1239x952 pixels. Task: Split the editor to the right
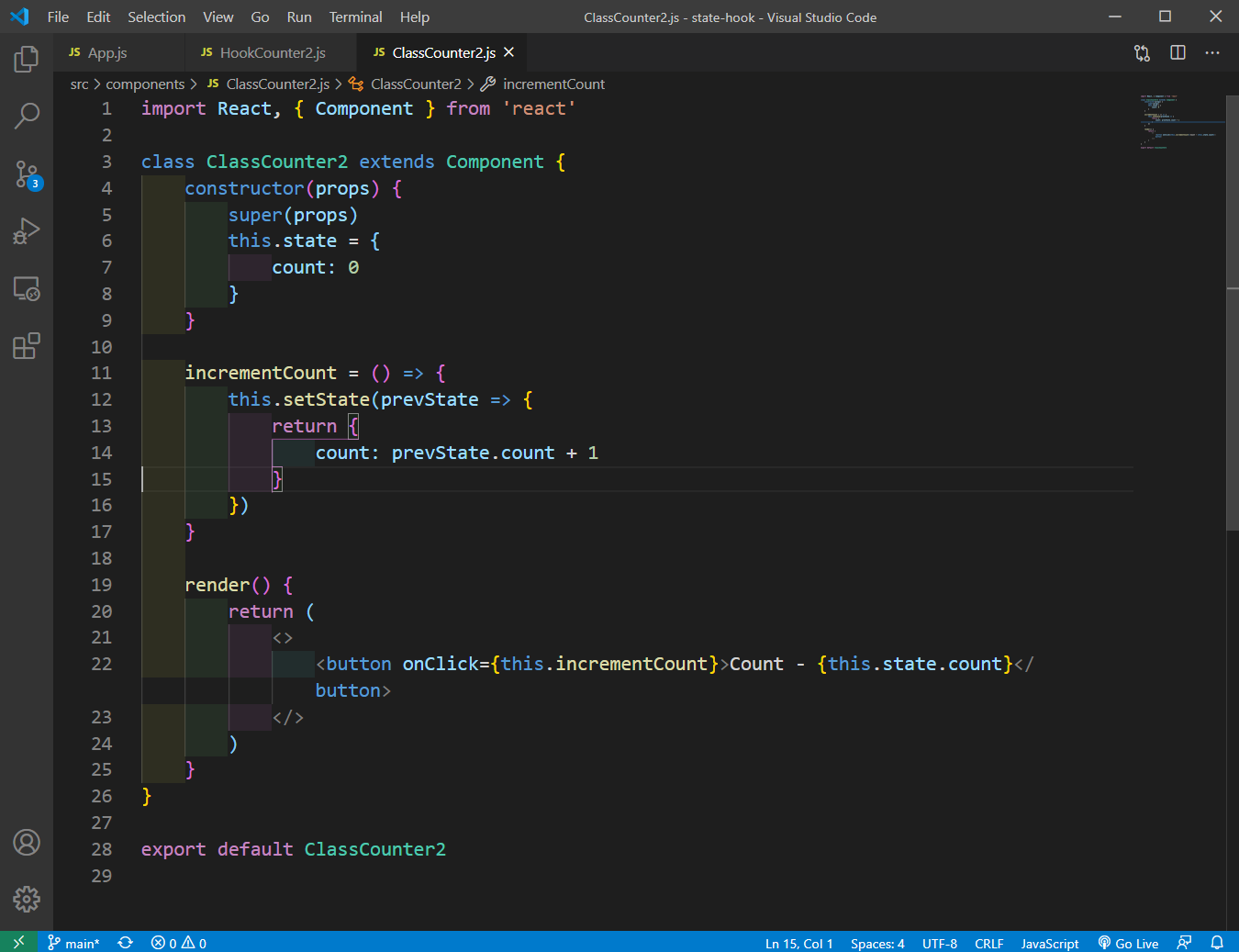[1178, 53]
